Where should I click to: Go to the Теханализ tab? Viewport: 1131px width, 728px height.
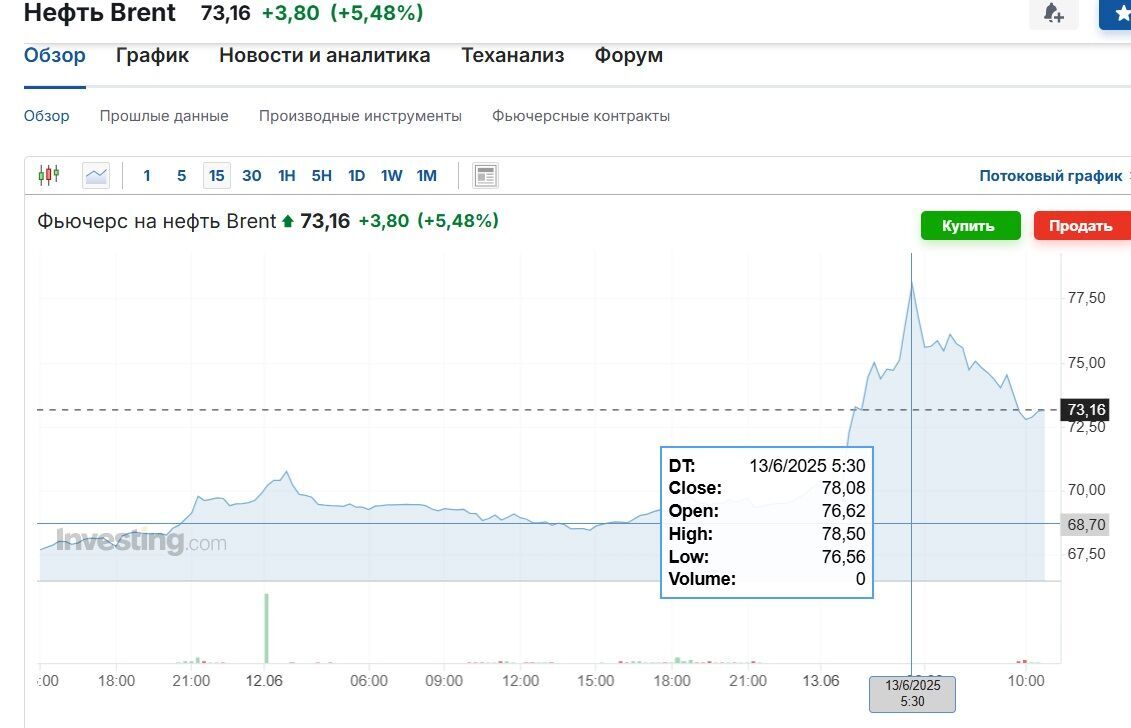click(x=512, y=56)
